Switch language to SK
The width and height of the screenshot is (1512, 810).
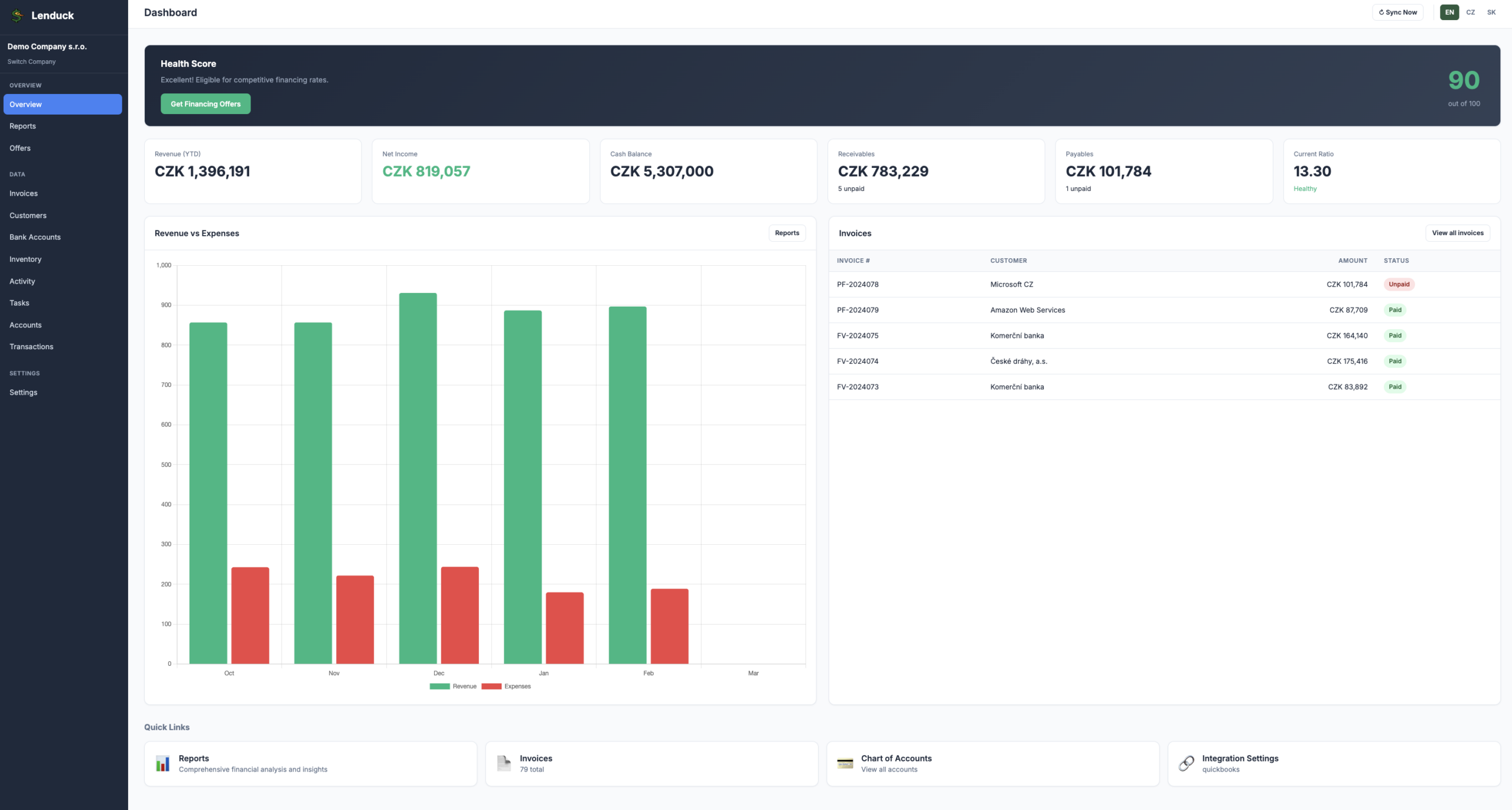(x=1491, y=12)
